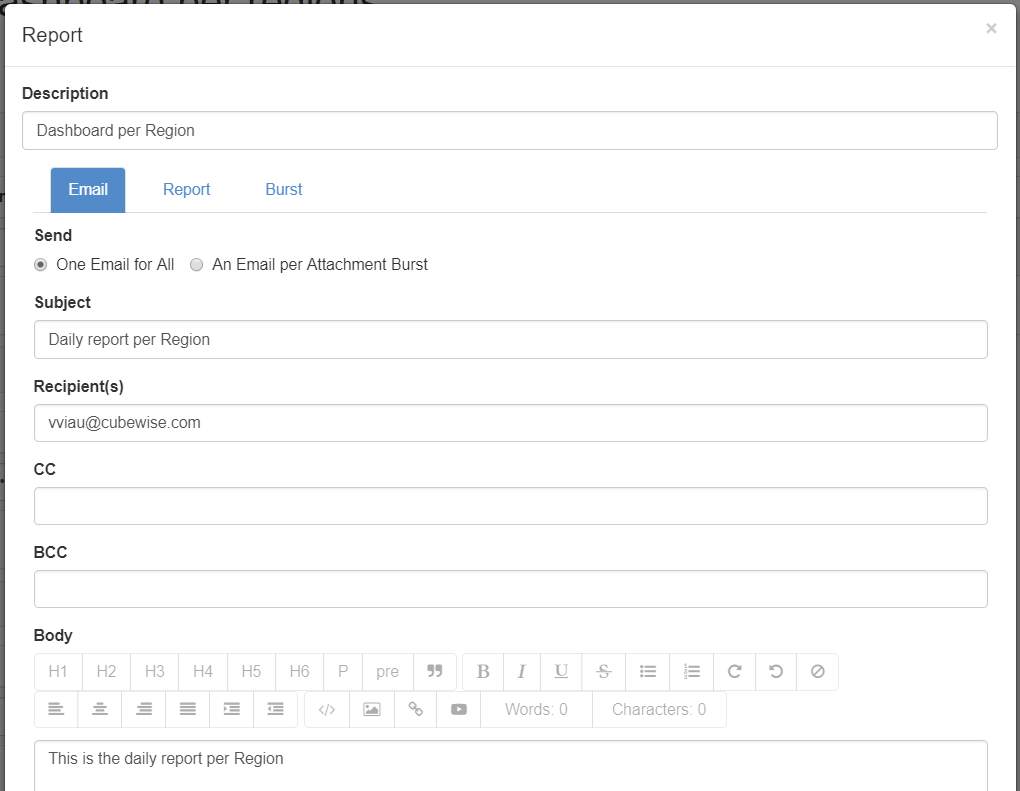The height and width of the screenshot is (791, 1020).
Task: Switch to the Email tab
Action: 88,190
